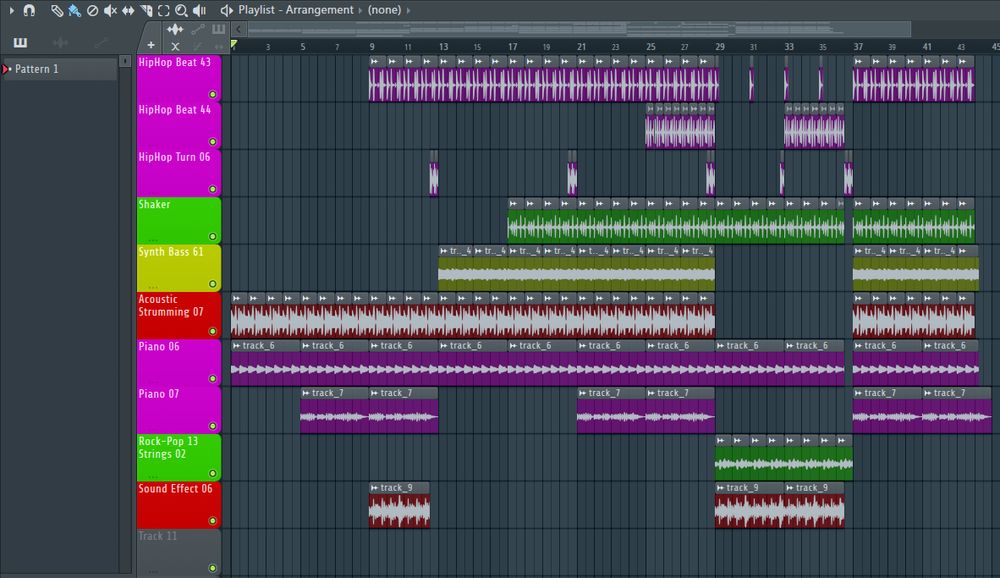Click the scroll-left arrow beside the overview

[238, 29]
